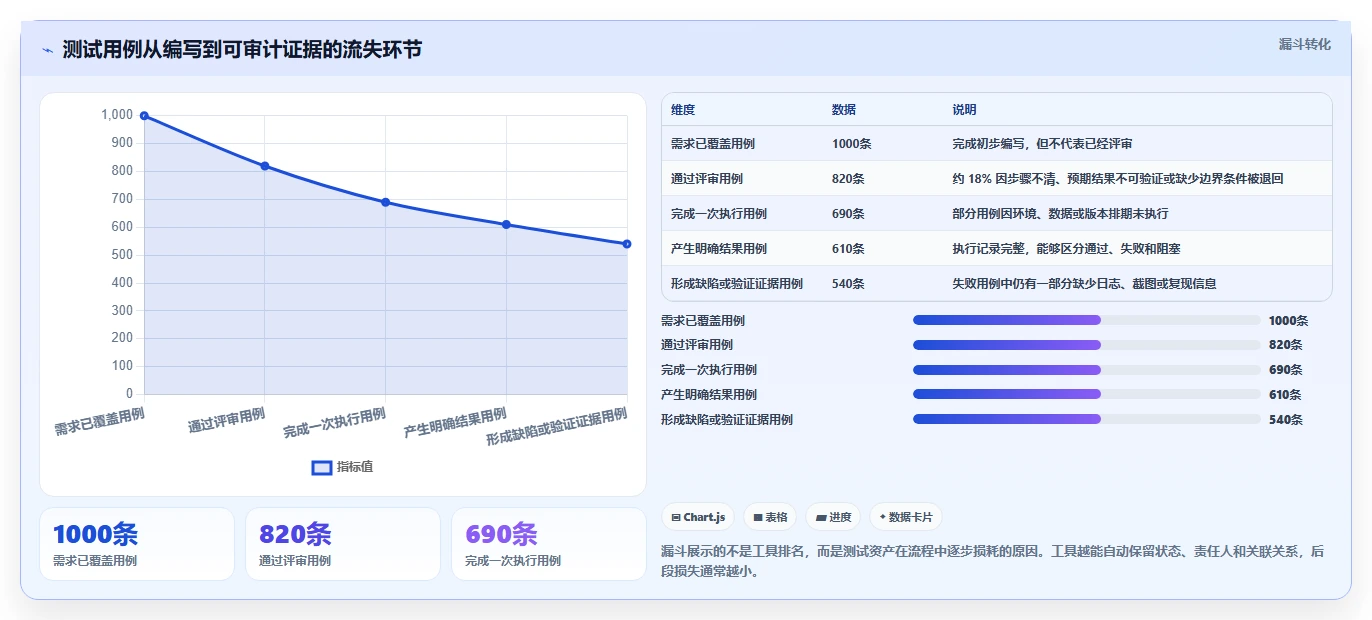Viewport: 1372px width, 620px height.
Task: Click the 说明 table column header
Action: [x=964, y=110]
